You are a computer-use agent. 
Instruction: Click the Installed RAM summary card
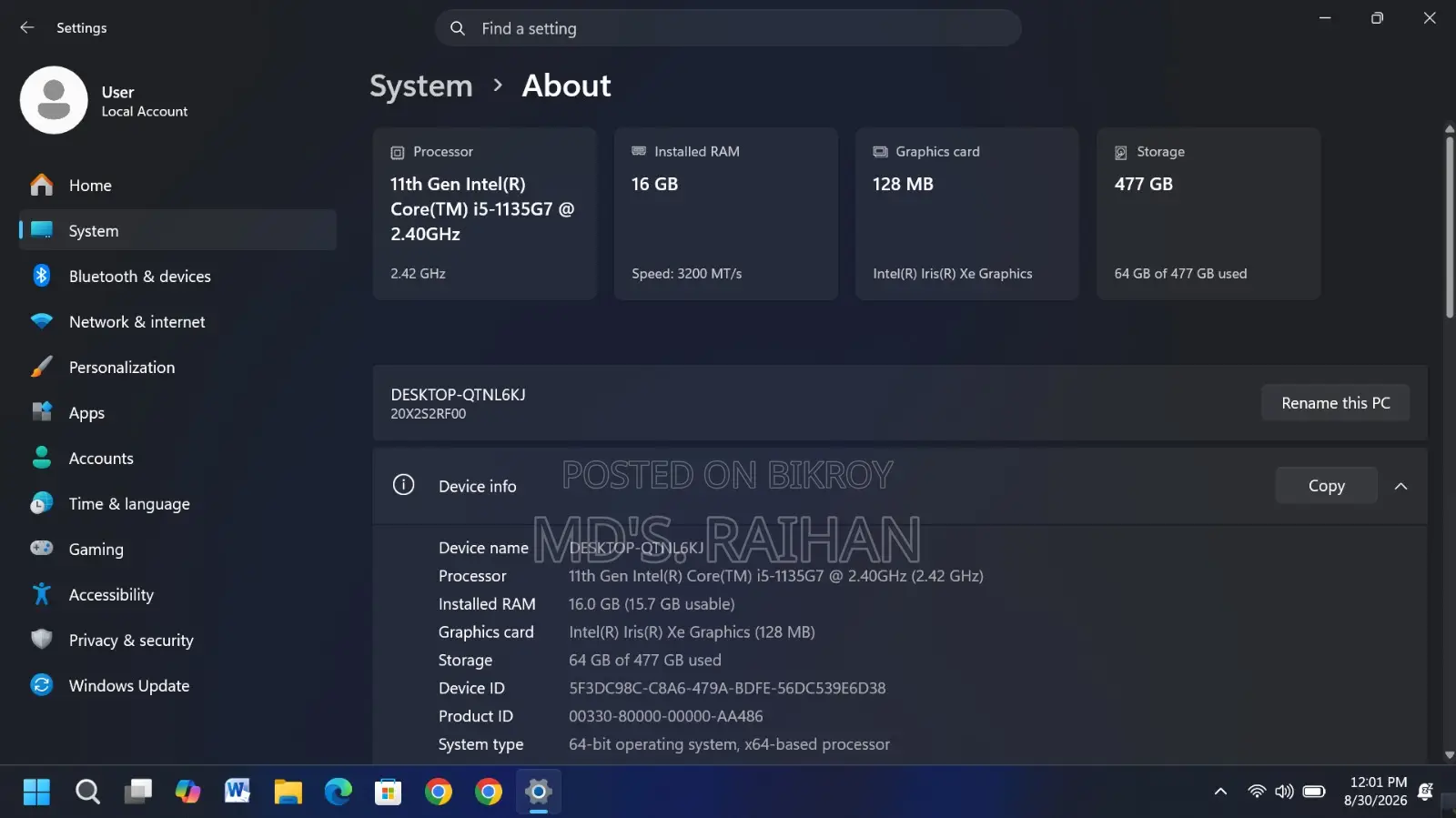click(725, 214)
